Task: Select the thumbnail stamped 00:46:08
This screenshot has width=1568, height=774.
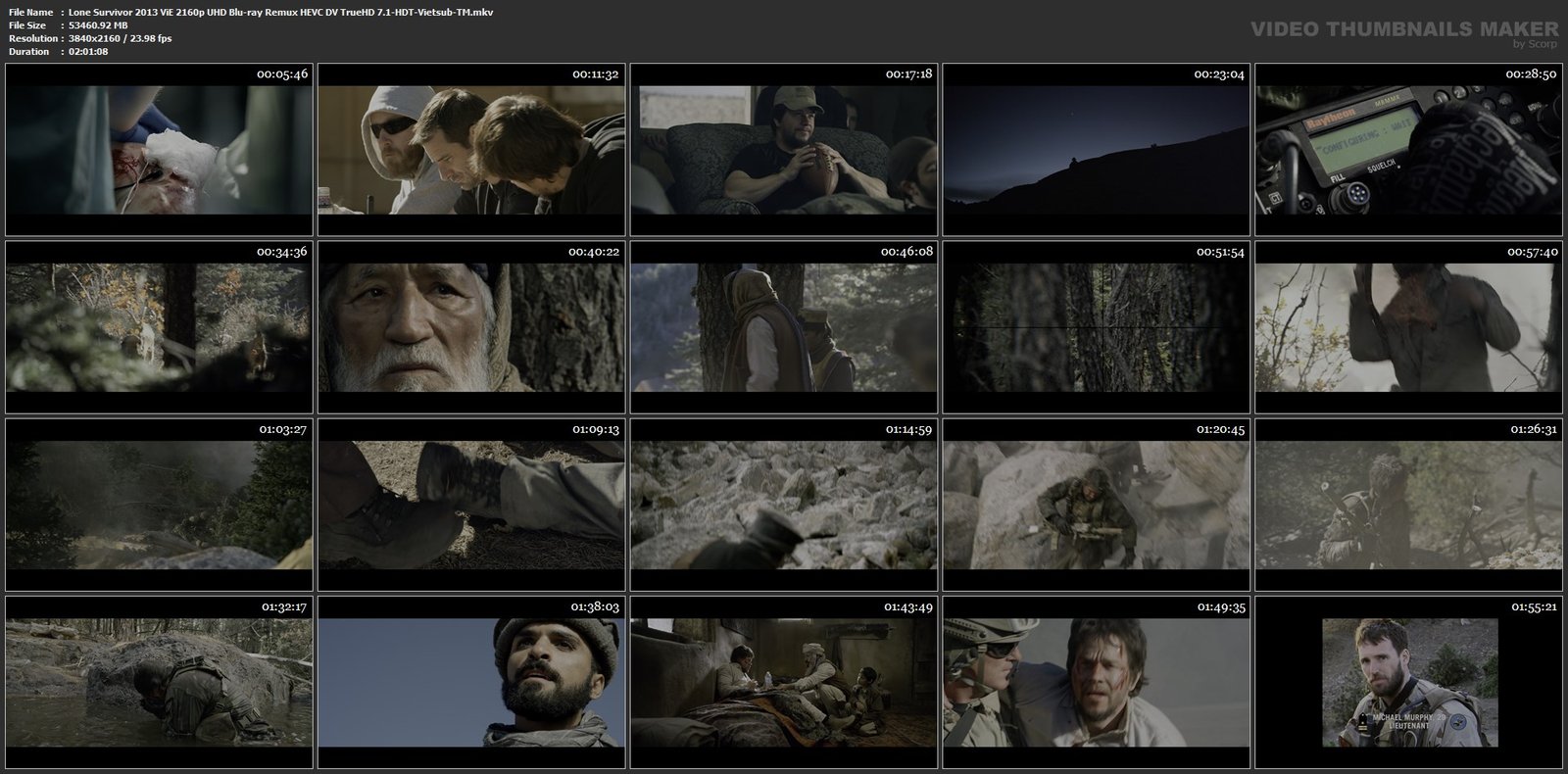Action: point(784,327)
